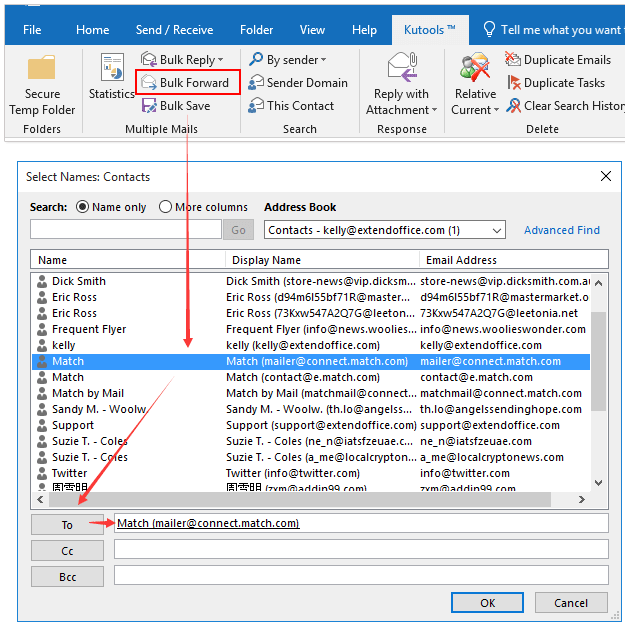Remove Duplicate Emails
This screenshot has width=625, height=628.
pos(514,60)
